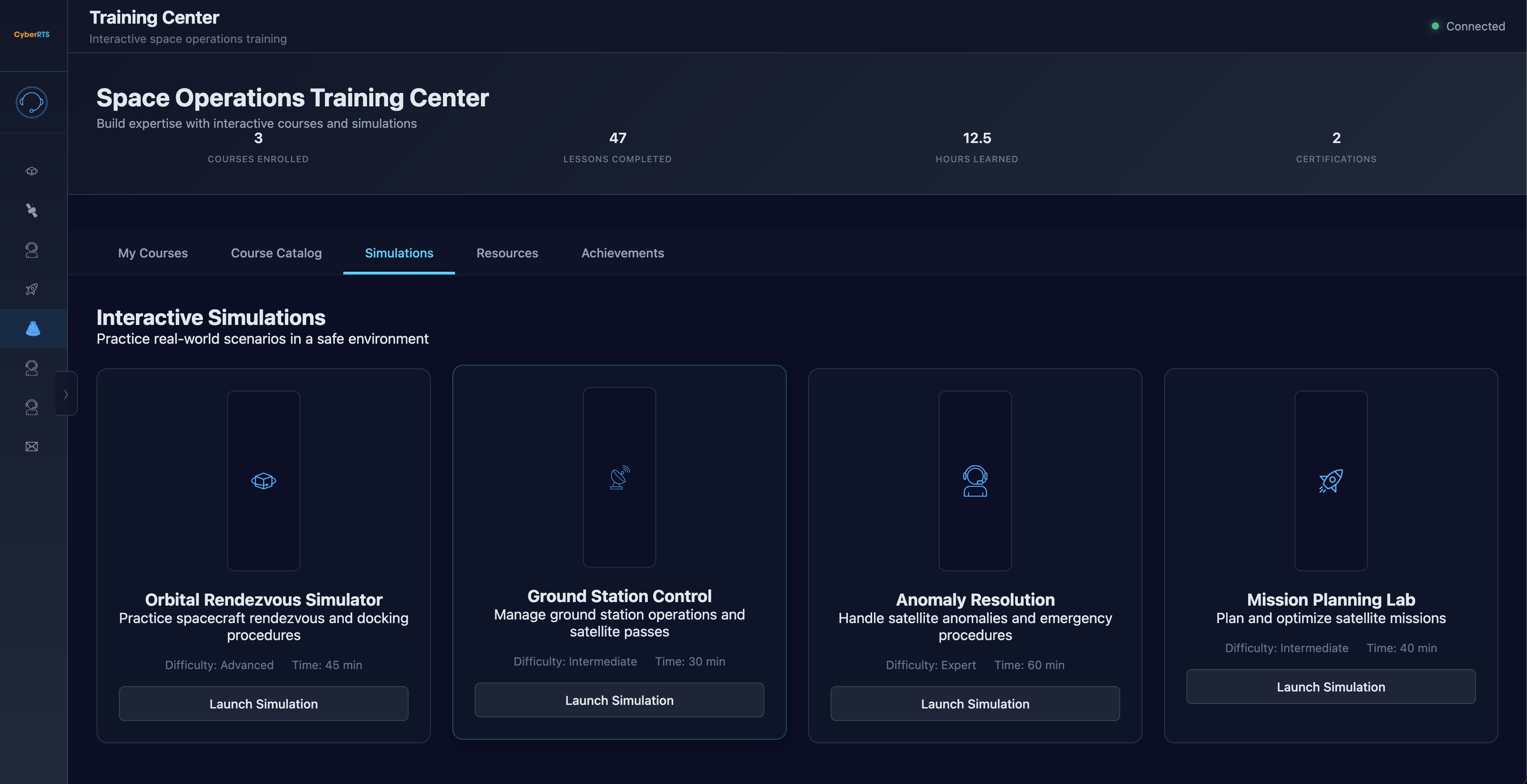Switch to the My Courses tab

coord(152,253)
